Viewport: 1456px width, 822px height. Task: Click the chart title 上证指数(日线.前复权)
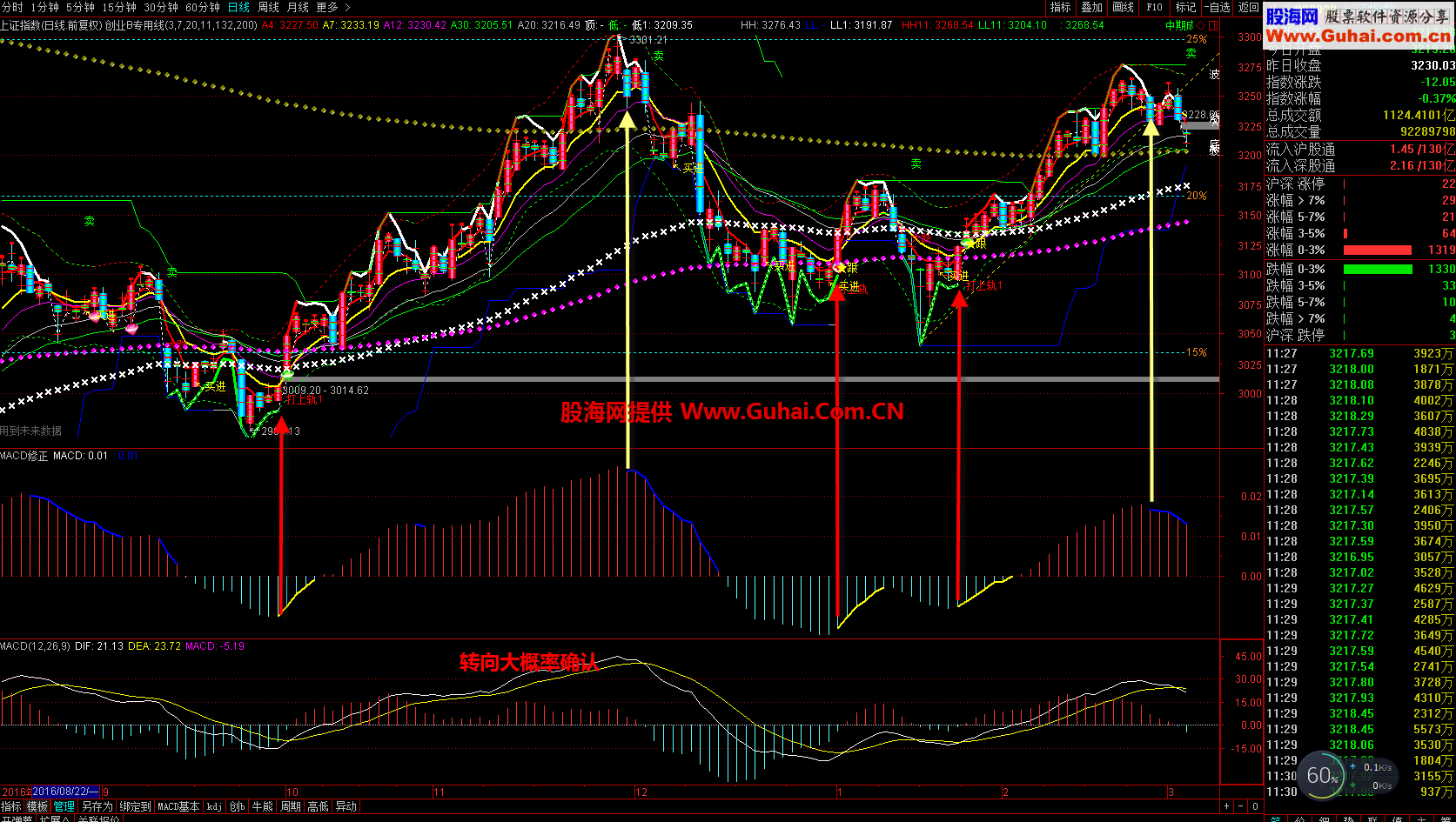click(x=51, y=25)
